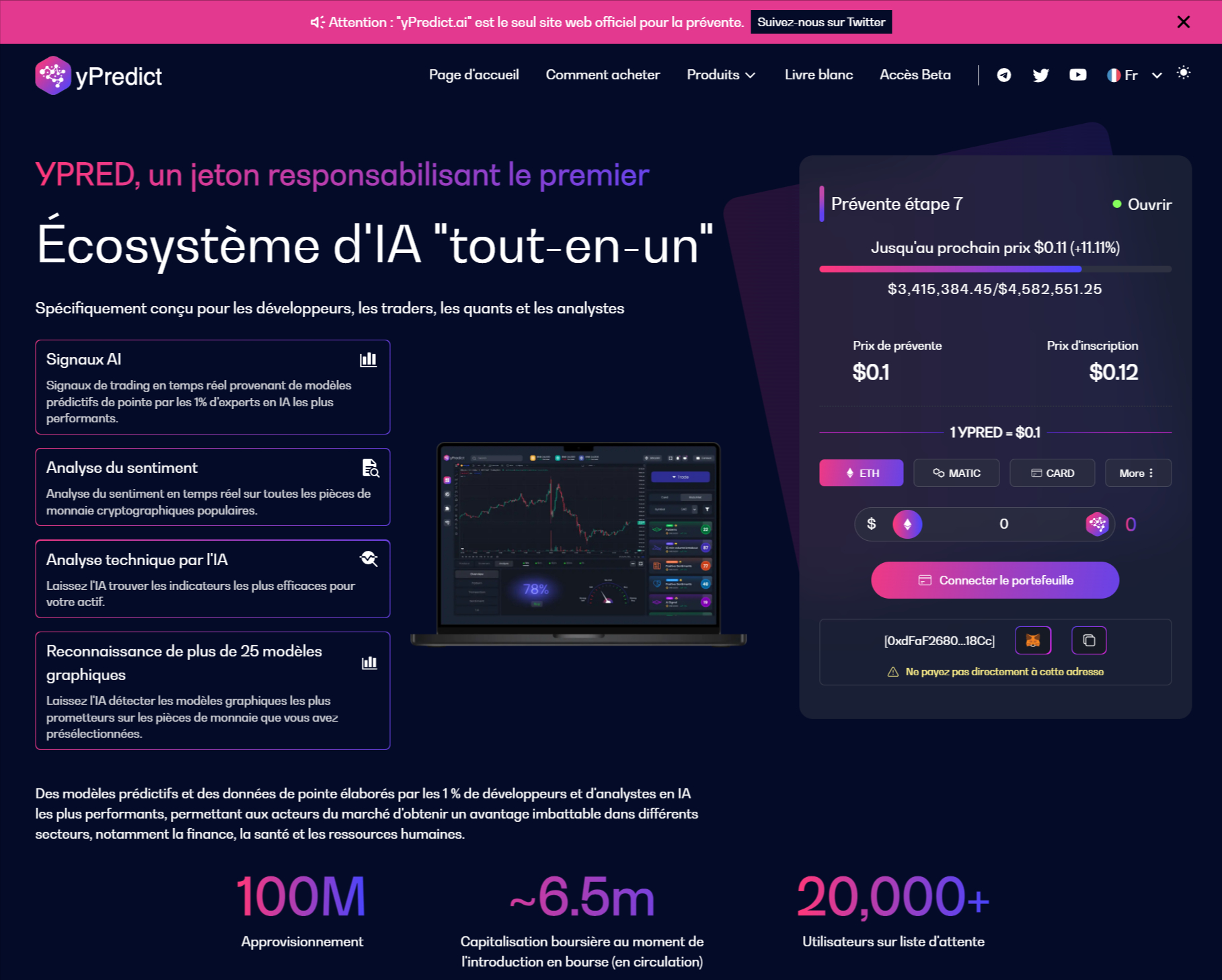Click the Analyse du sentiment document icon
The image size is (1222, 980).
371,467
